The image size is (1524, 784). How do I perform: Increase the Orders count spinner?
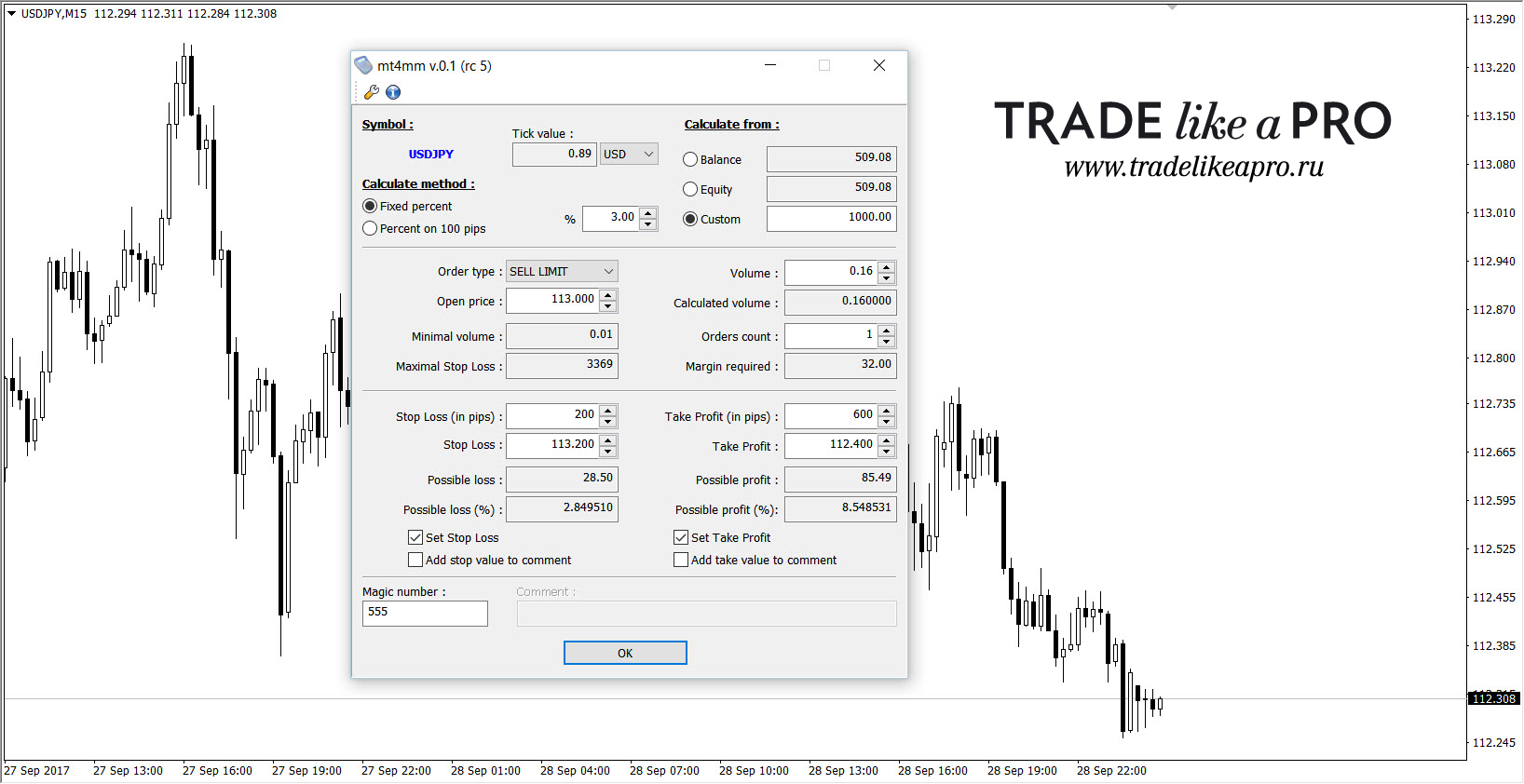pyautogui.click(x=887, y=331)
